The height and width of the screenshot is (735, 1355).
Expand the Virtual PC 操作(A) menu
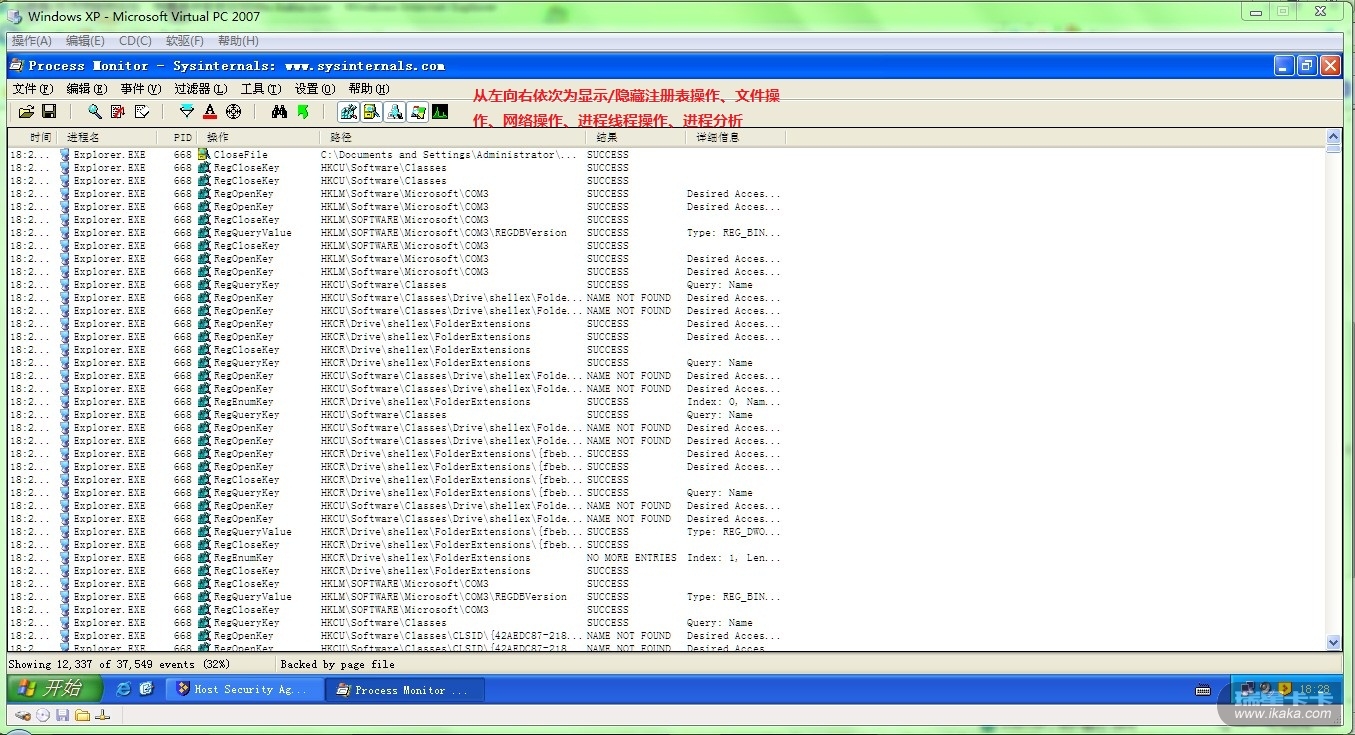(31, 41)
